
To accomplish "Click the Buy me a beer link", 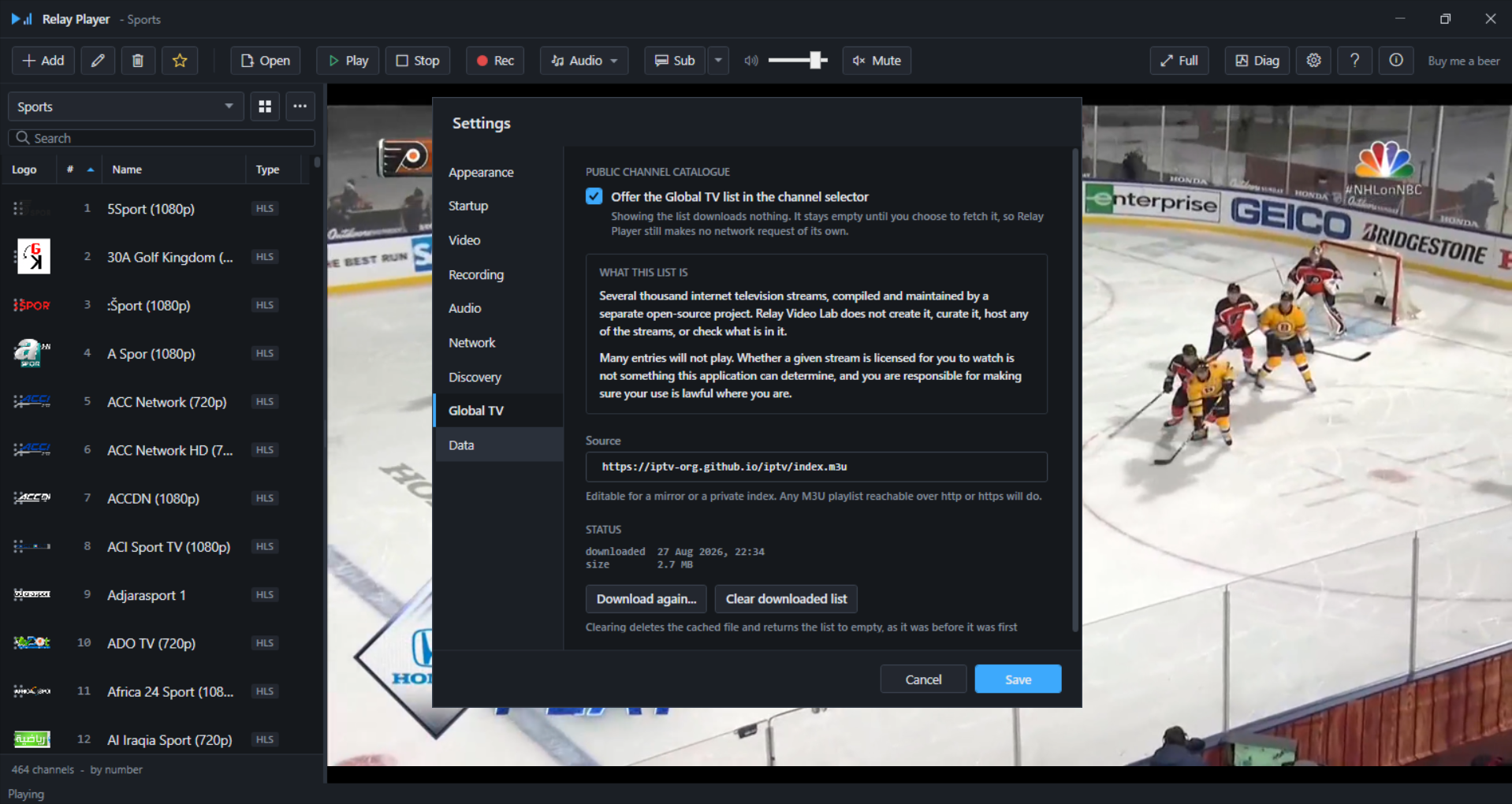I will coord(1463,61).
